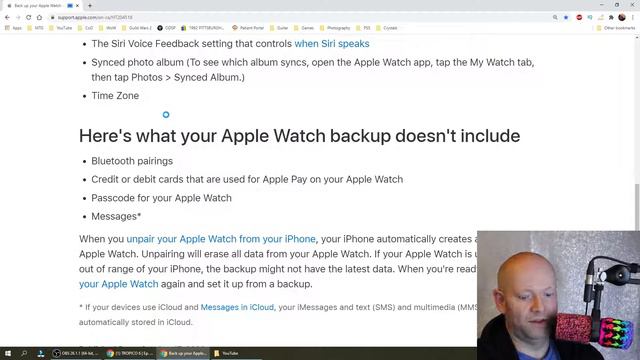Open the 'Messages in iCloud' link
This screenshot has height=360, width=640.
pyautogui.click(x=237, y=307)
